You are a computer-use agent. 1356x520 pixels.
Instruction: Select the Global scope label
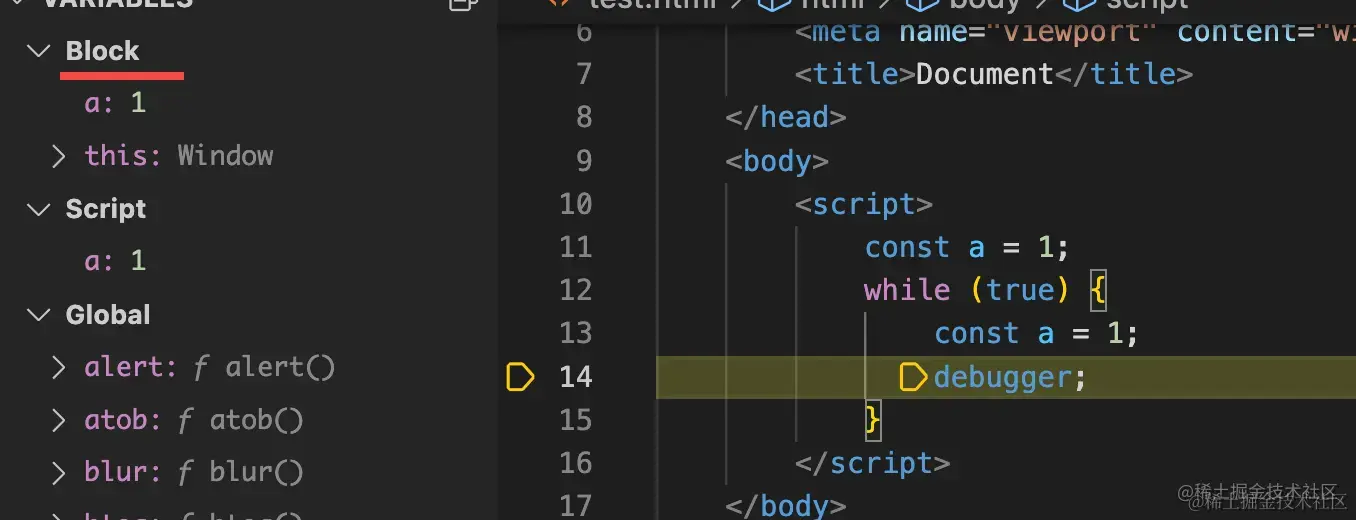108,315
